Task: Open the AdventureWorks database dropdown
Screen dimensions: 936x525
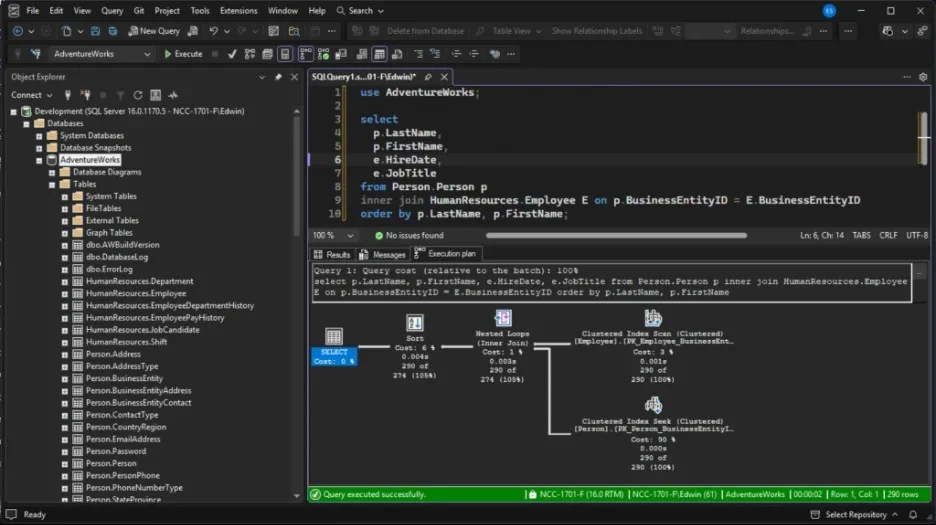Action: tap(101, 54)
